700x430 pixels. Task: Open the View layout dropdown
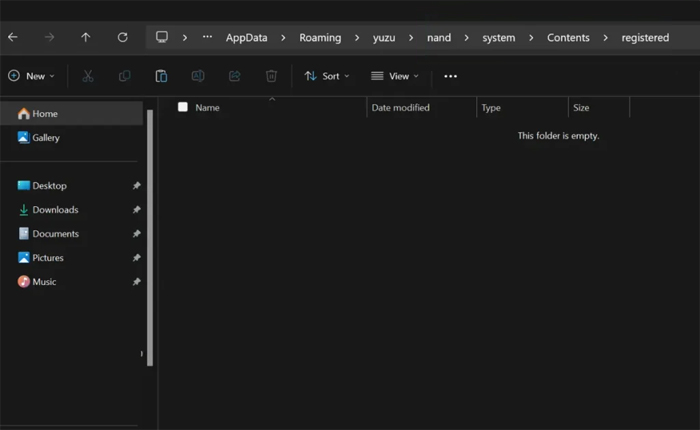pyautogui.click(x=395, y=76)
